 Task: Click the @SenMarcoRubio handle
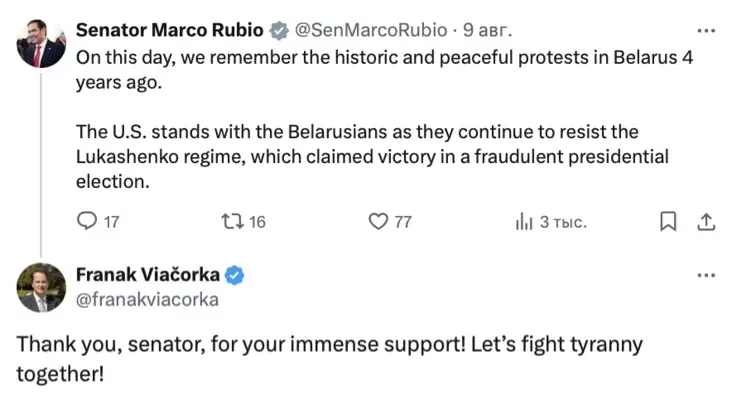pos(371,30)
